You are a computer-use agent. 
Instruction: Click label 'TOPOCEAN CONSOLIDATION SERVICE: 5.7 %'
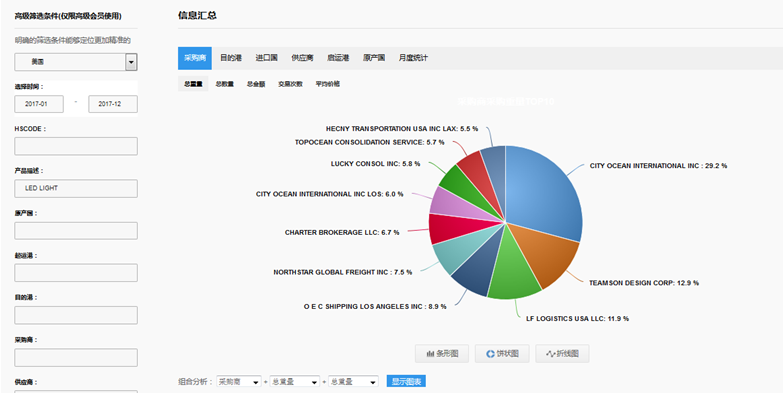[x=370, y=142]
